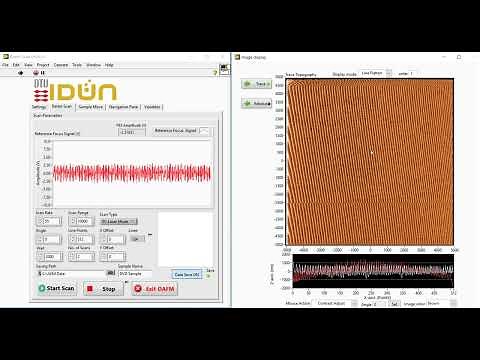Click the Wait stepper arrows
480x360 pixels.
40,257
